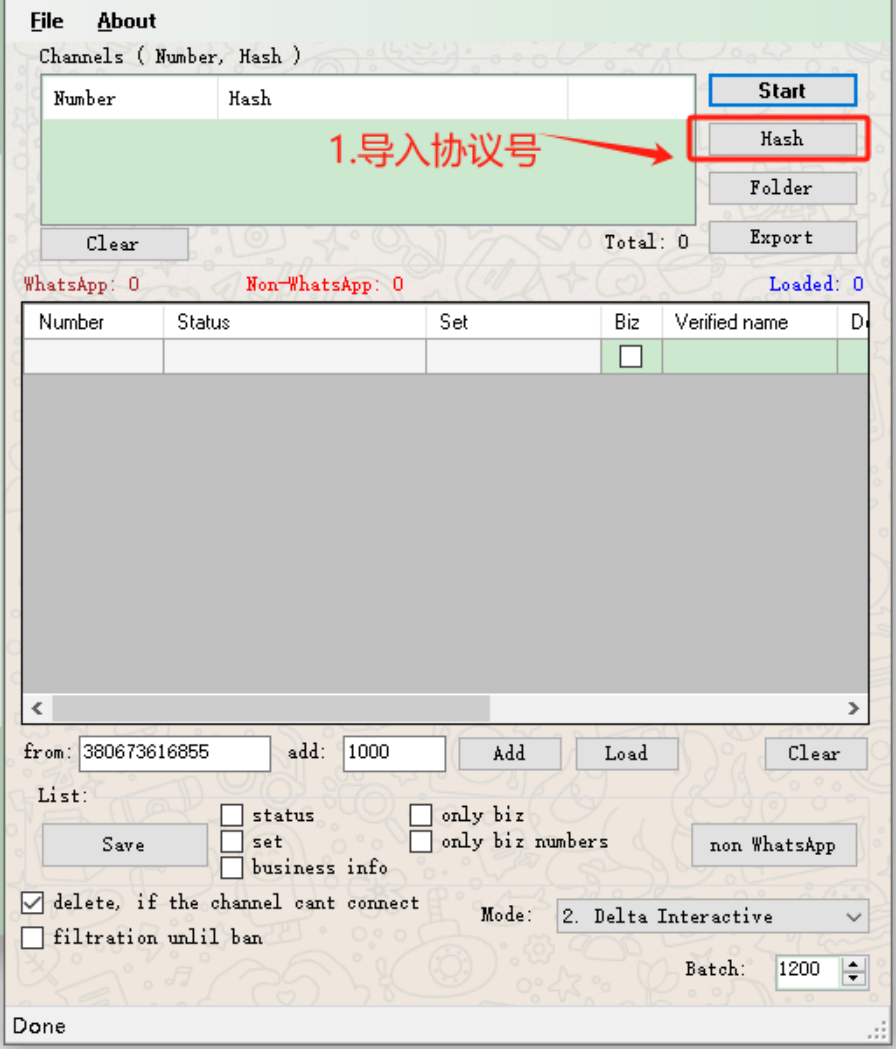Click the Export button
This screenshot has width=896, height=1049.
(782, 237)
